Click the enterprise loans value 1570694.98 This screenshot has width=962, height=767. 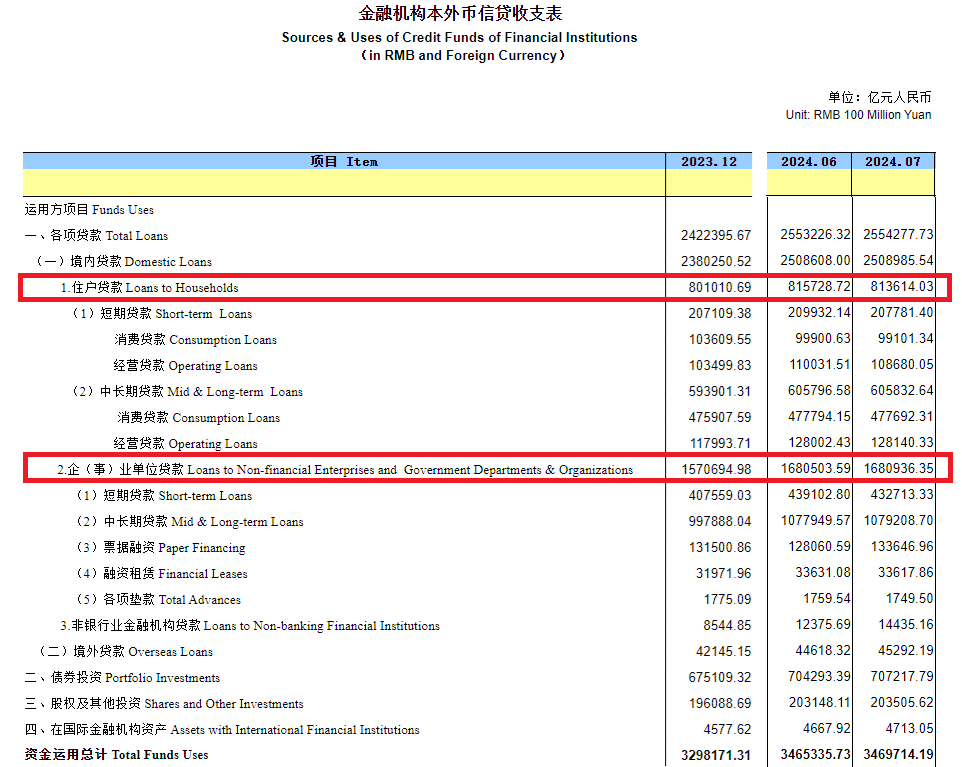click(x=716, y=469)
